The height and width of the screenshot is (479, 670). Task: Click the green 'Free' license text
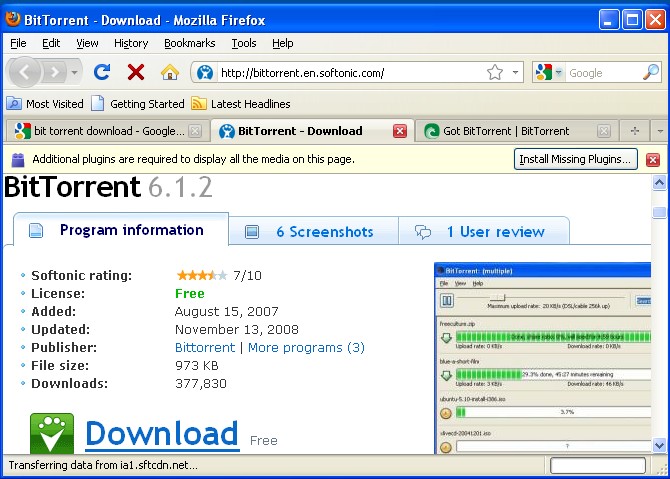190,294
